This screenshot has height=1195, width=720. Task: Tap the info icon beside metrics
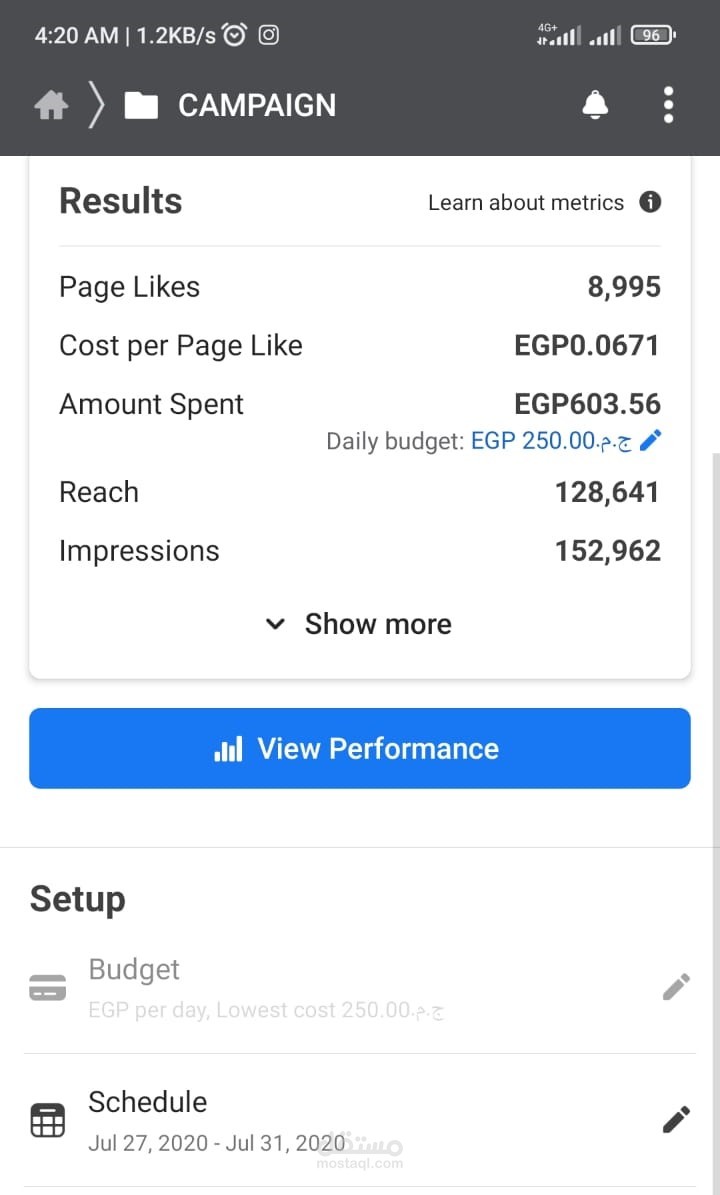[650, 202]
